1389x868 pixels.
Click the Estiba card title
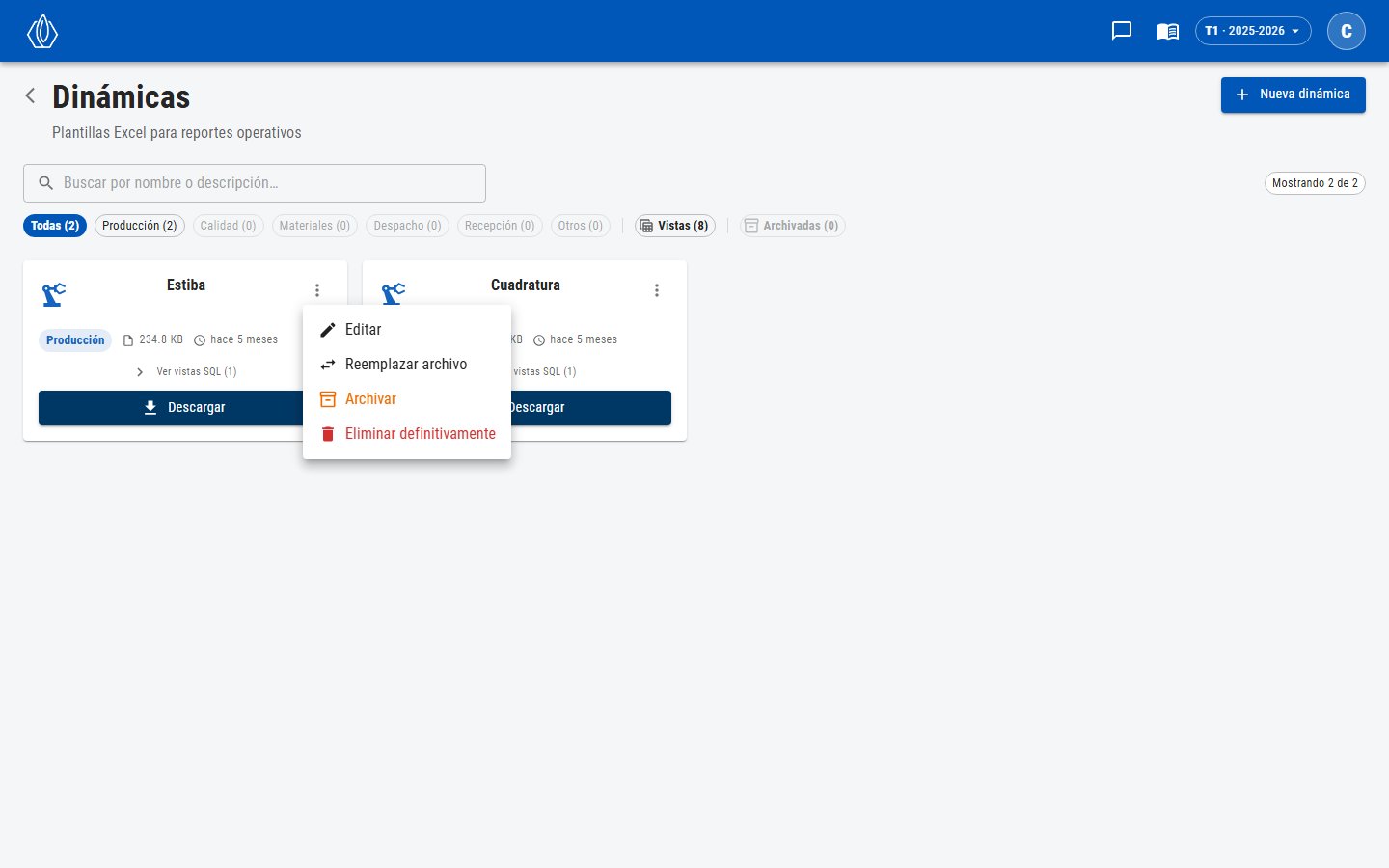[186, 285]
